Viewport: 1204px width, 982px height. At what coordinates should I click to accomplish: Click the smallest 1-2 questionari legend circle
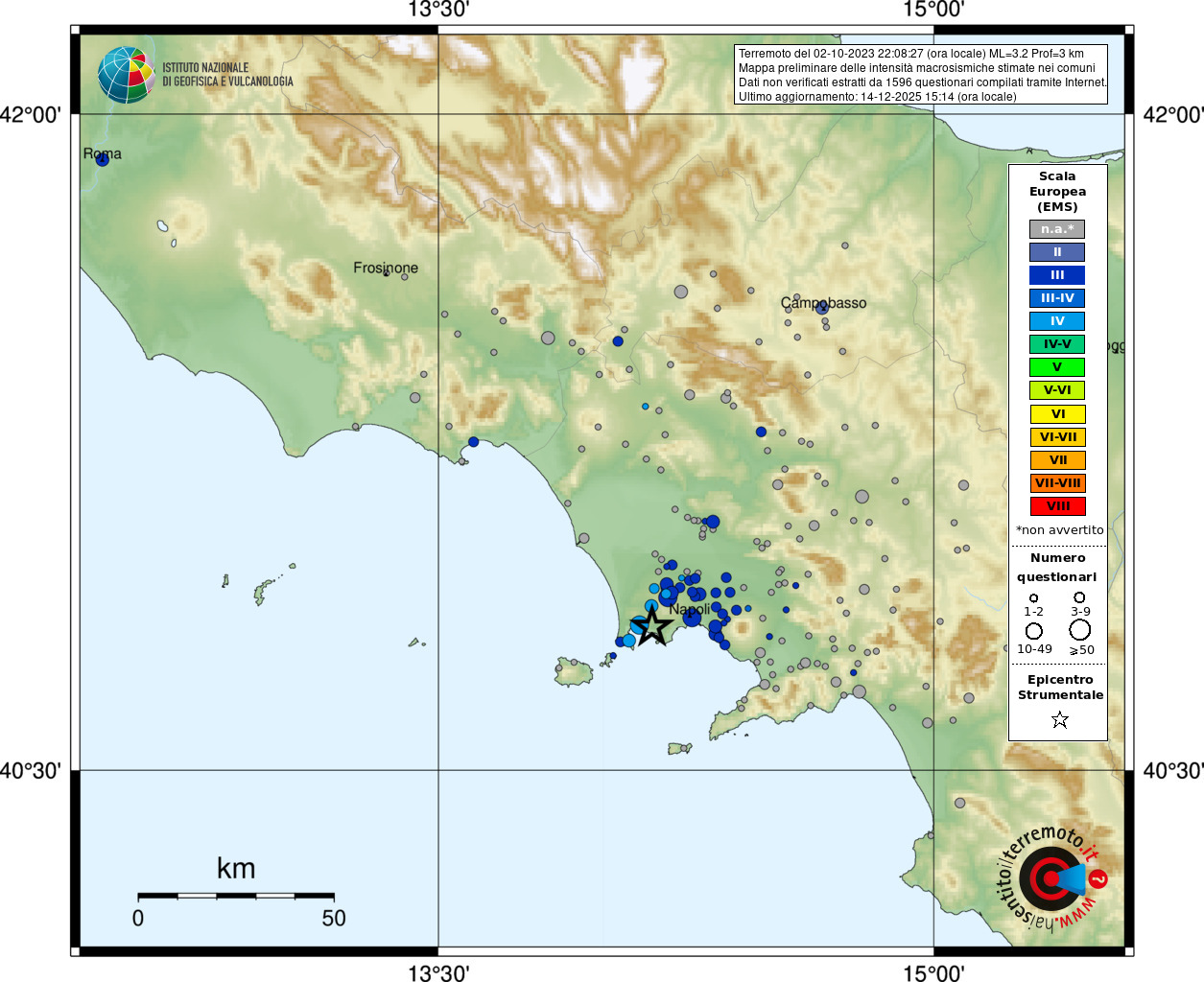(1033, 597)
